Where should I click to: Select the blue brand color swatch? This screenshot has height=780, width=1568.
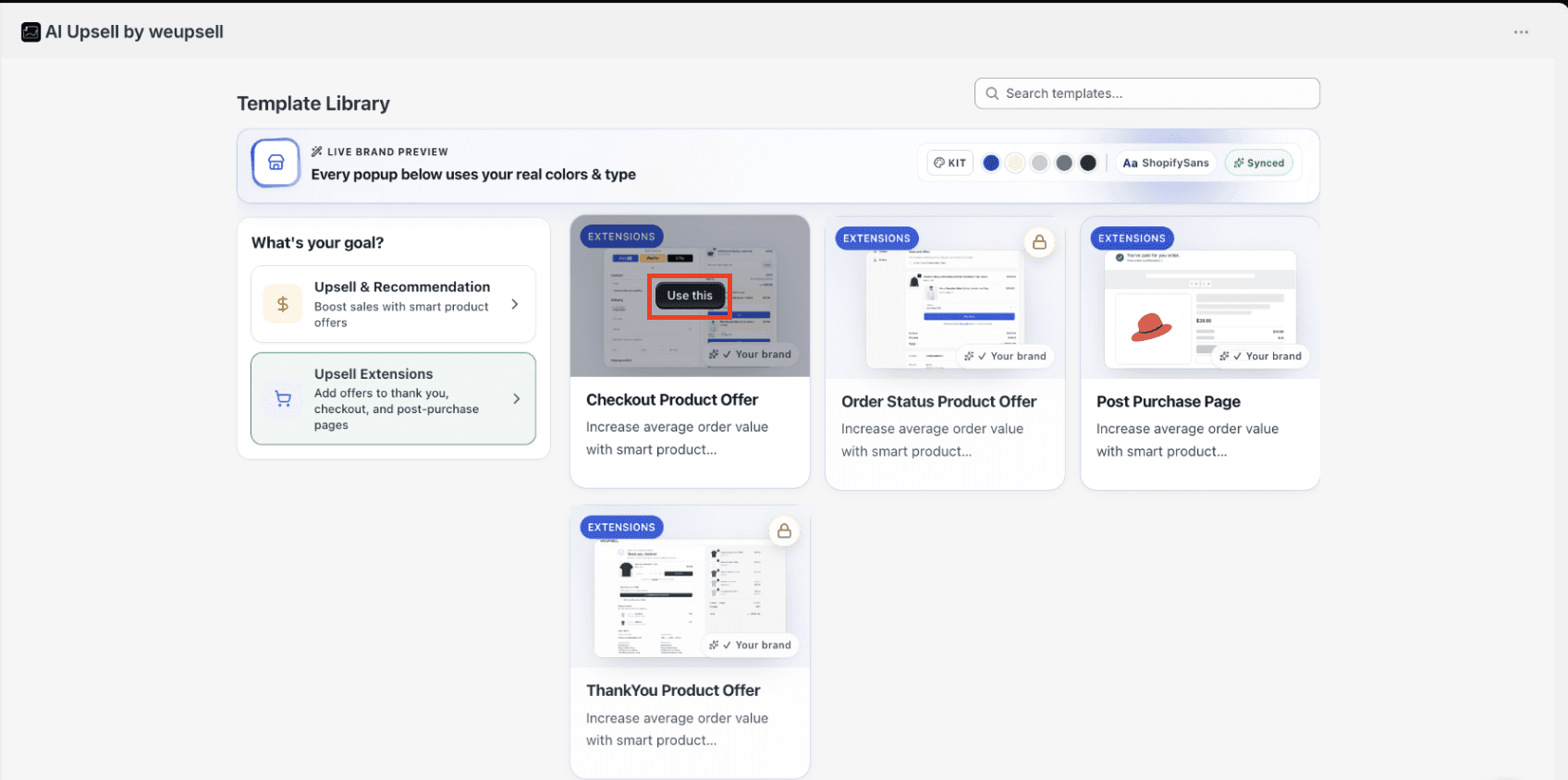click(991, 163)
